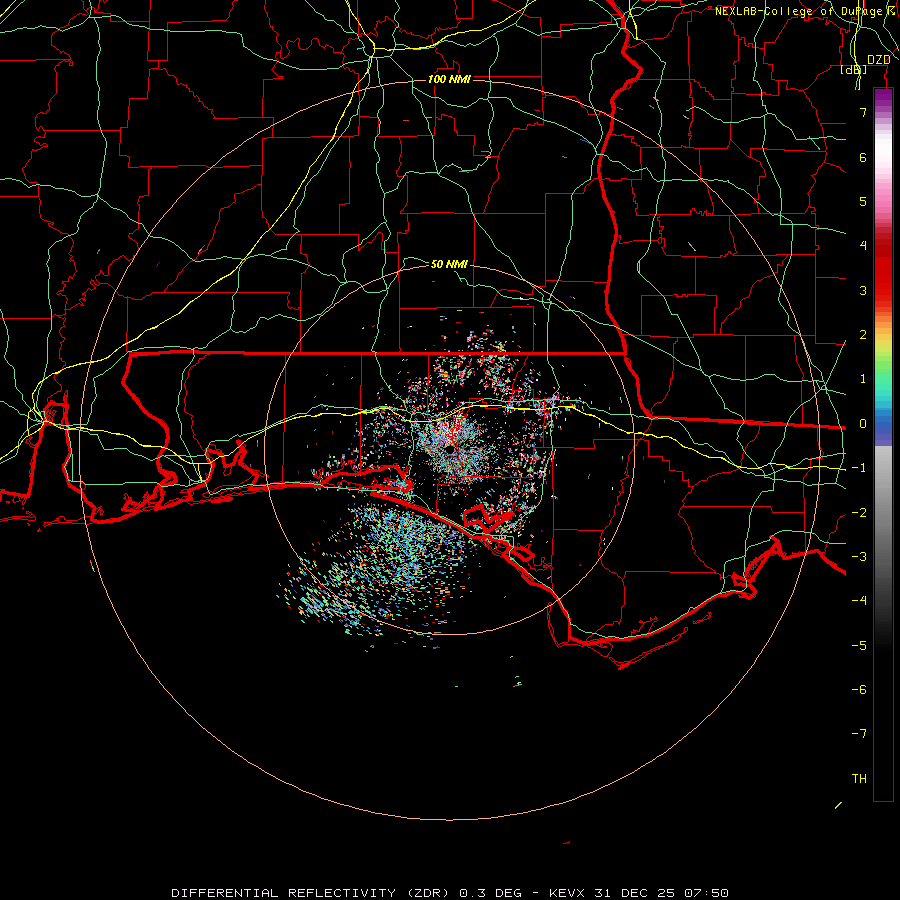The image size is (900, 900).
Task: Click the radar site center dot
Action: (450, 450)
